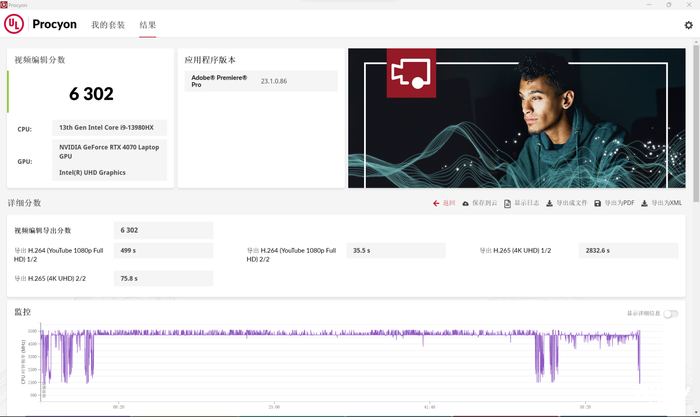
Task: Click the export score 6 302 in details
Action: [129, 230]
